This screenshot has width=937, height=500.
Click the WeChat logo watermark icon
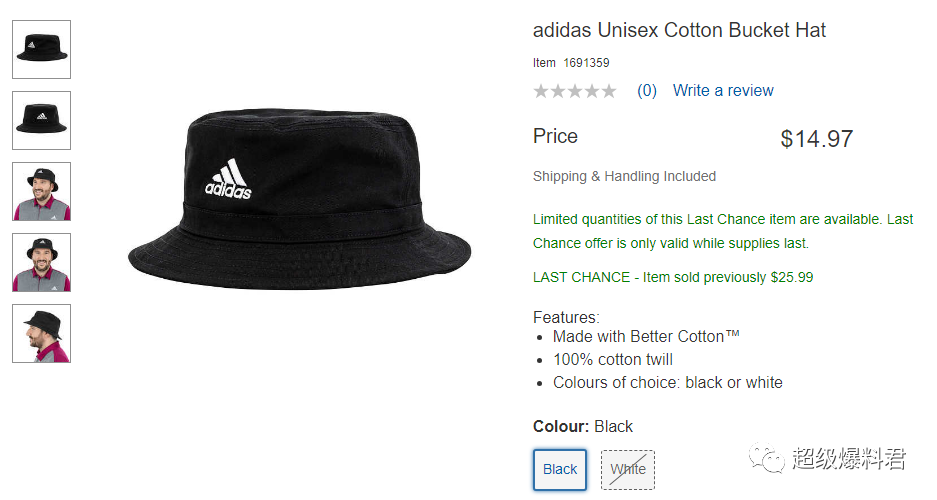point(767,458)
